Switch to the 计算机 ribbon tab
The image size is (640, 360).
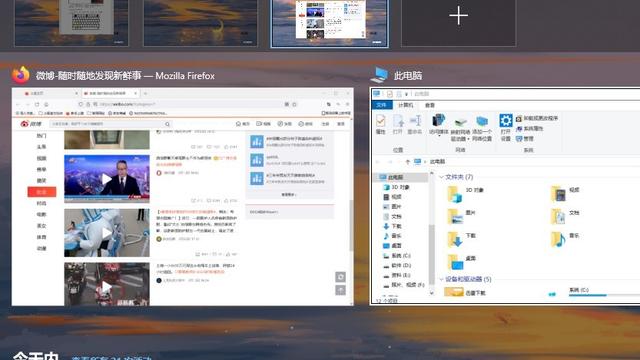point(405,105)
